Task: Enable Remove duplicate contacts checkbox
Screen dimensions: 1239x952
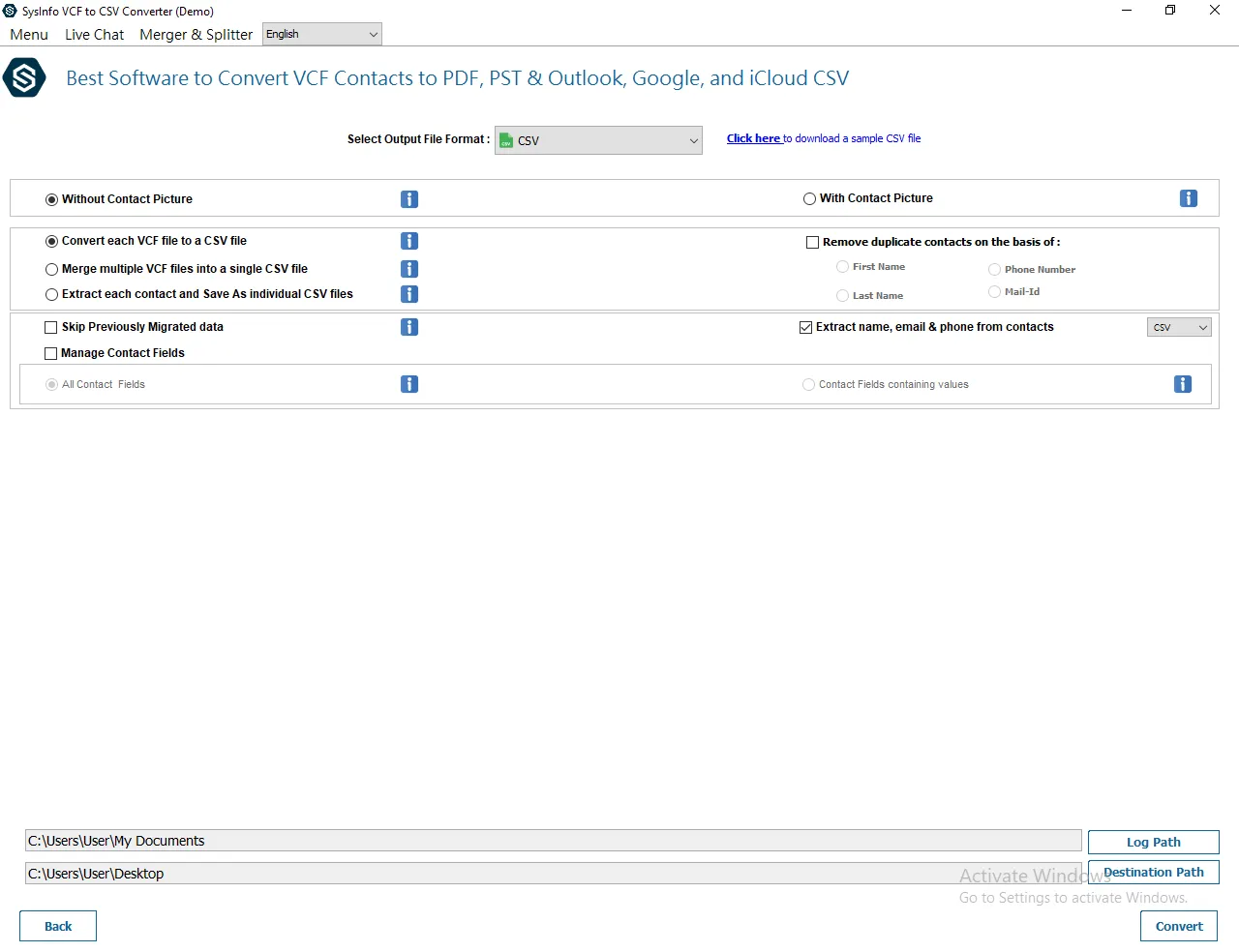Action: coord(813,242)
